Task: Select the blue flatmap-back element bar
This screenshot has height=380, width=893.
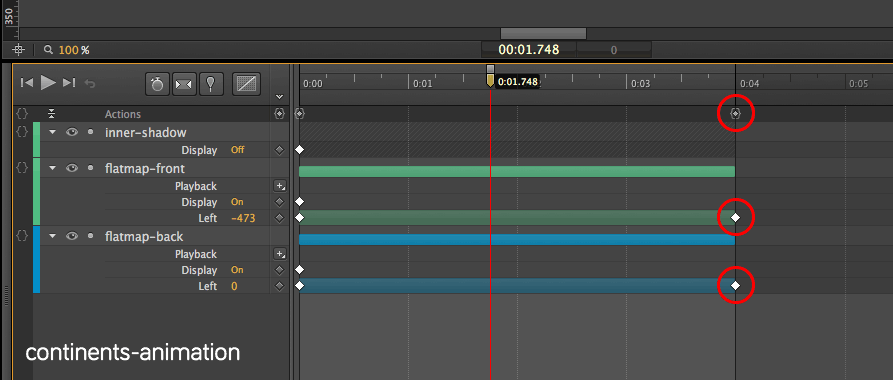Action: (517, 240)
